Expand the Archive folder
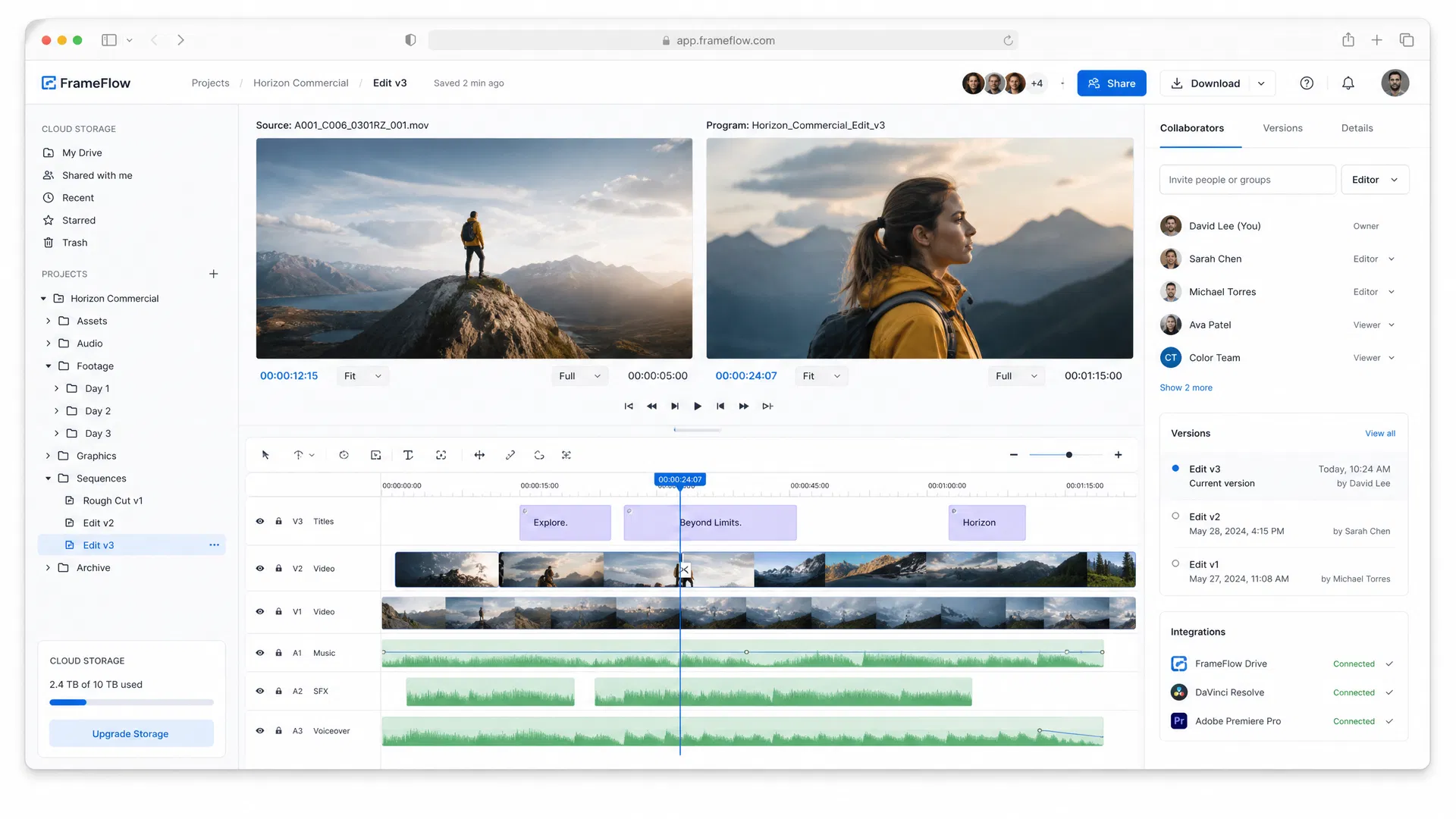This screenshot has height=819, width=1456. click(x=48, y=568)
